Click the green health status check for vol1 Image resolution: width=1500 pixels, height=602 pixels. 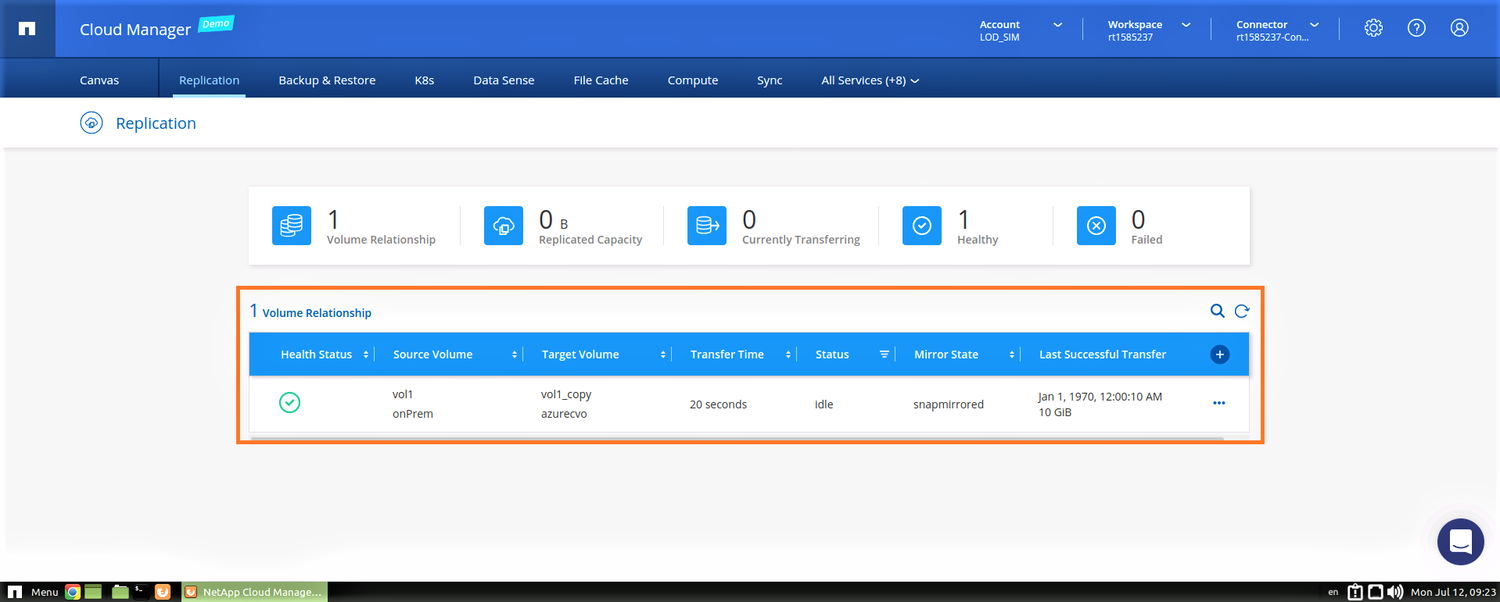coord(290,403)
